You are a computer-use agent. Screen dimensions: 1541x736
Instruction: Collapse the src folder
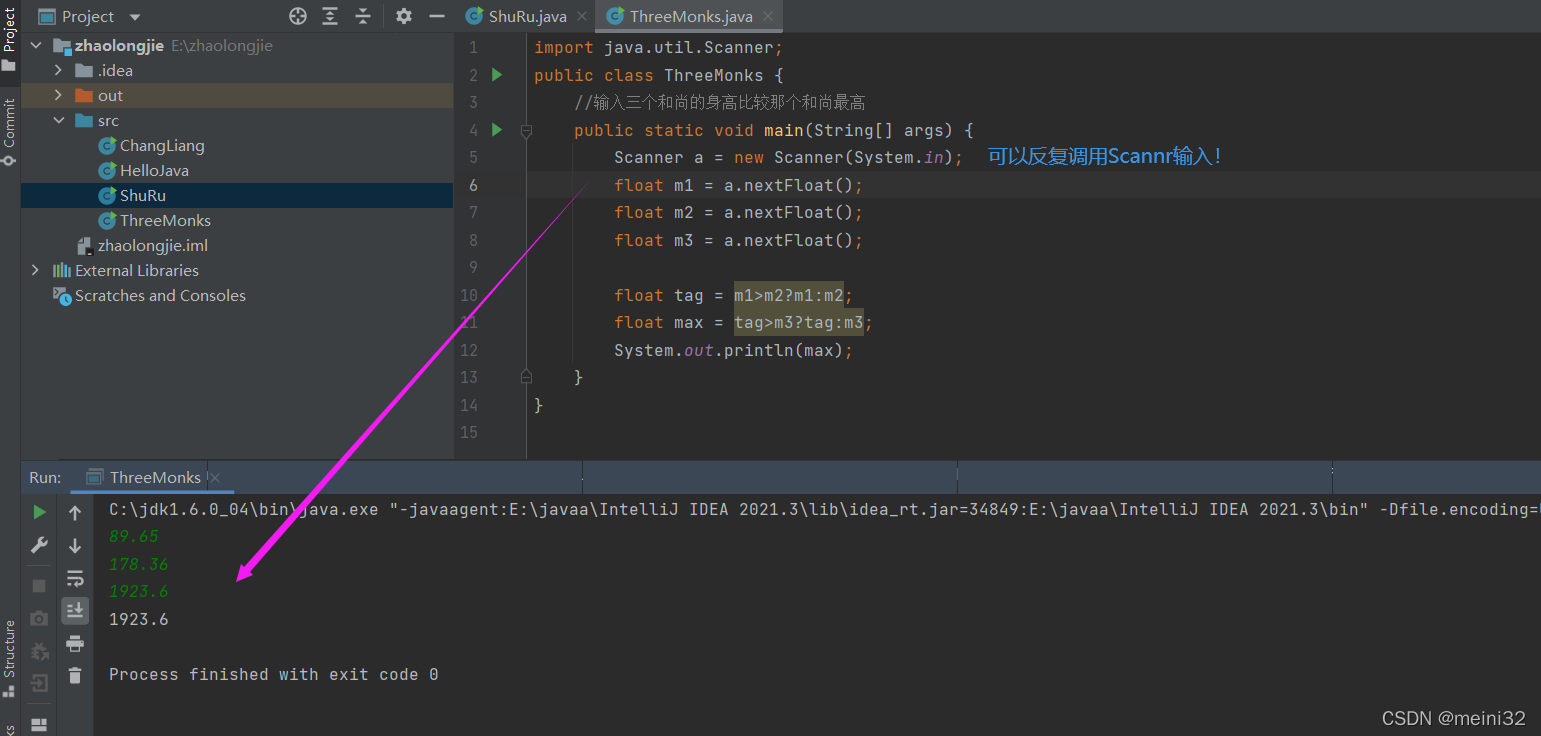58,121
